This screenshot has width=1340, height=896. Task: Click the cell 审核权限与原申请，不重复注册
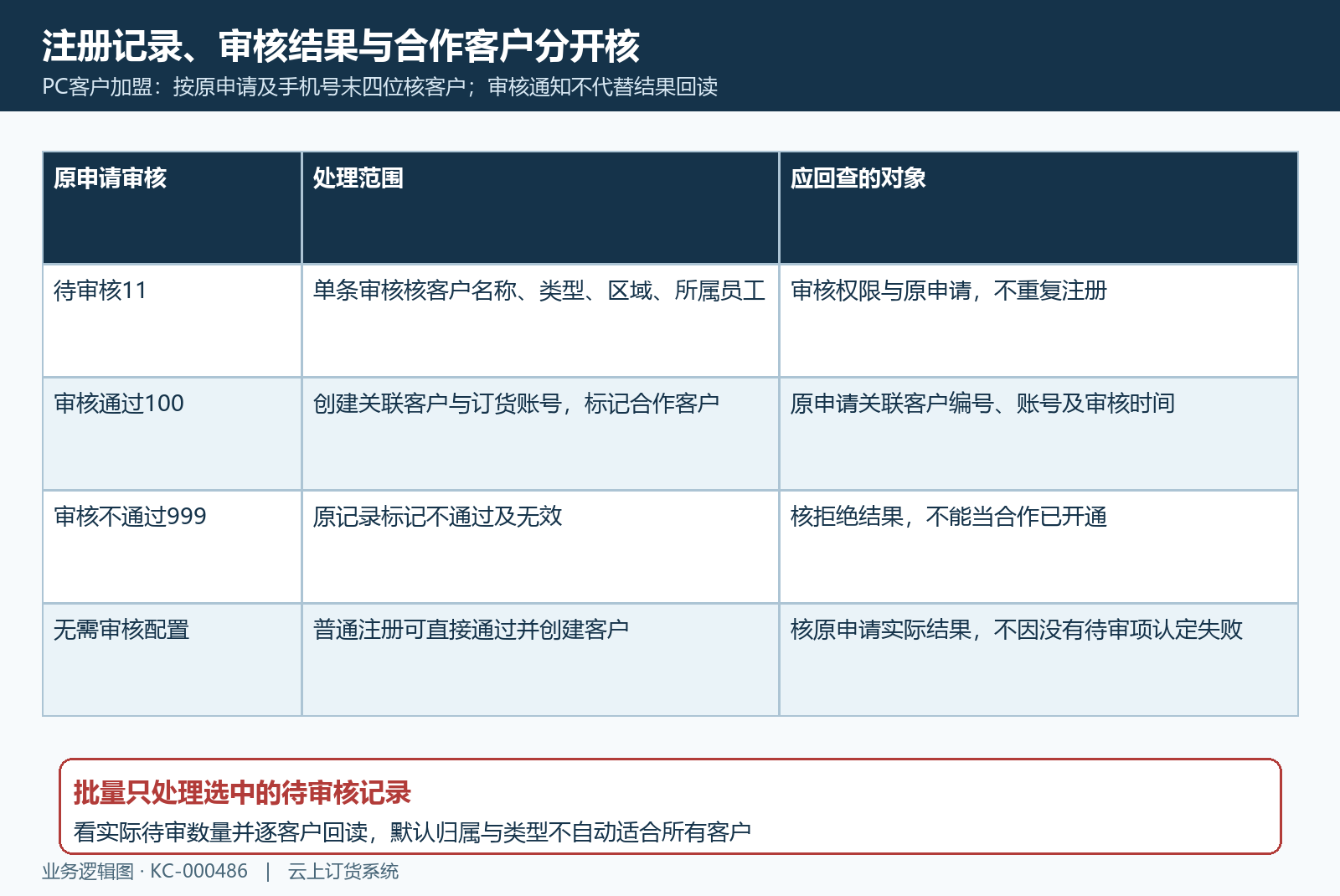pos(1038,321)
